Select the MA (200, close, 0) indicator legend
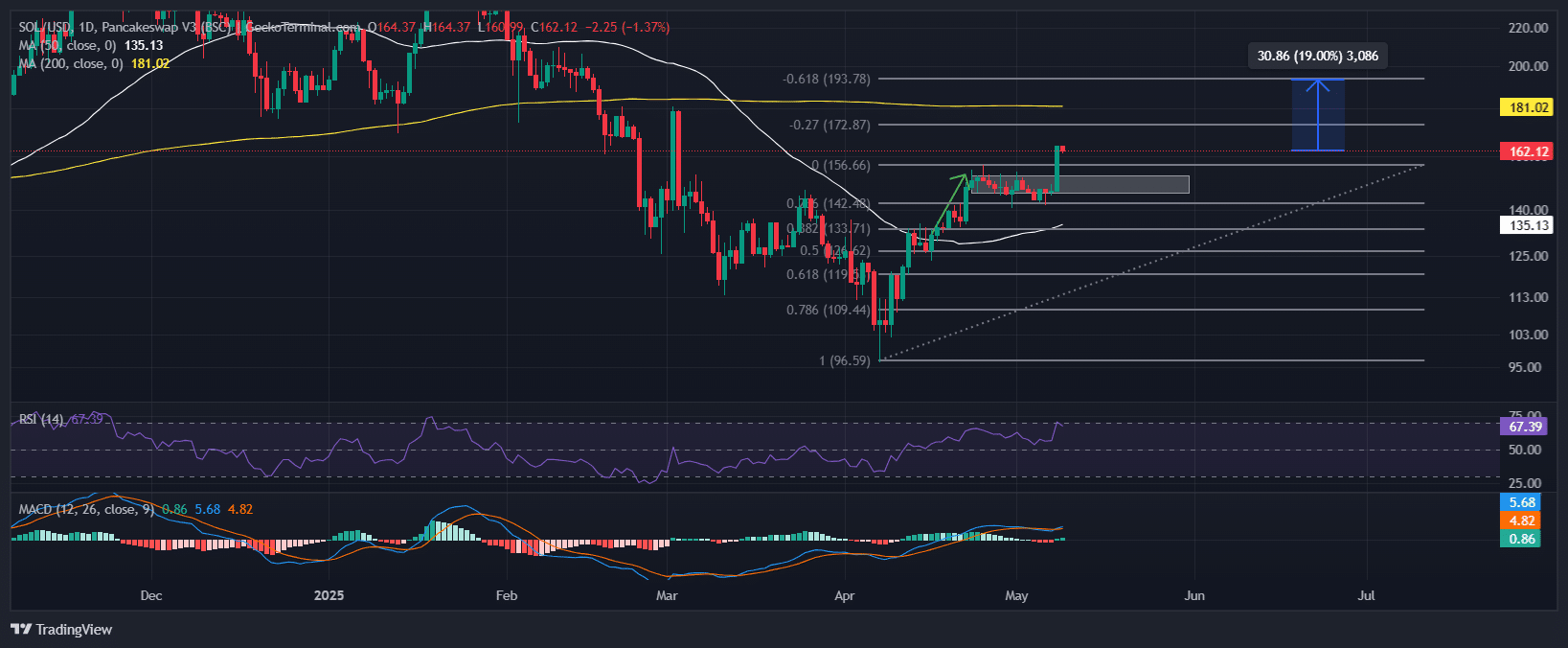The width and height of the screenshot is (1568, 648). coord(94,63)
